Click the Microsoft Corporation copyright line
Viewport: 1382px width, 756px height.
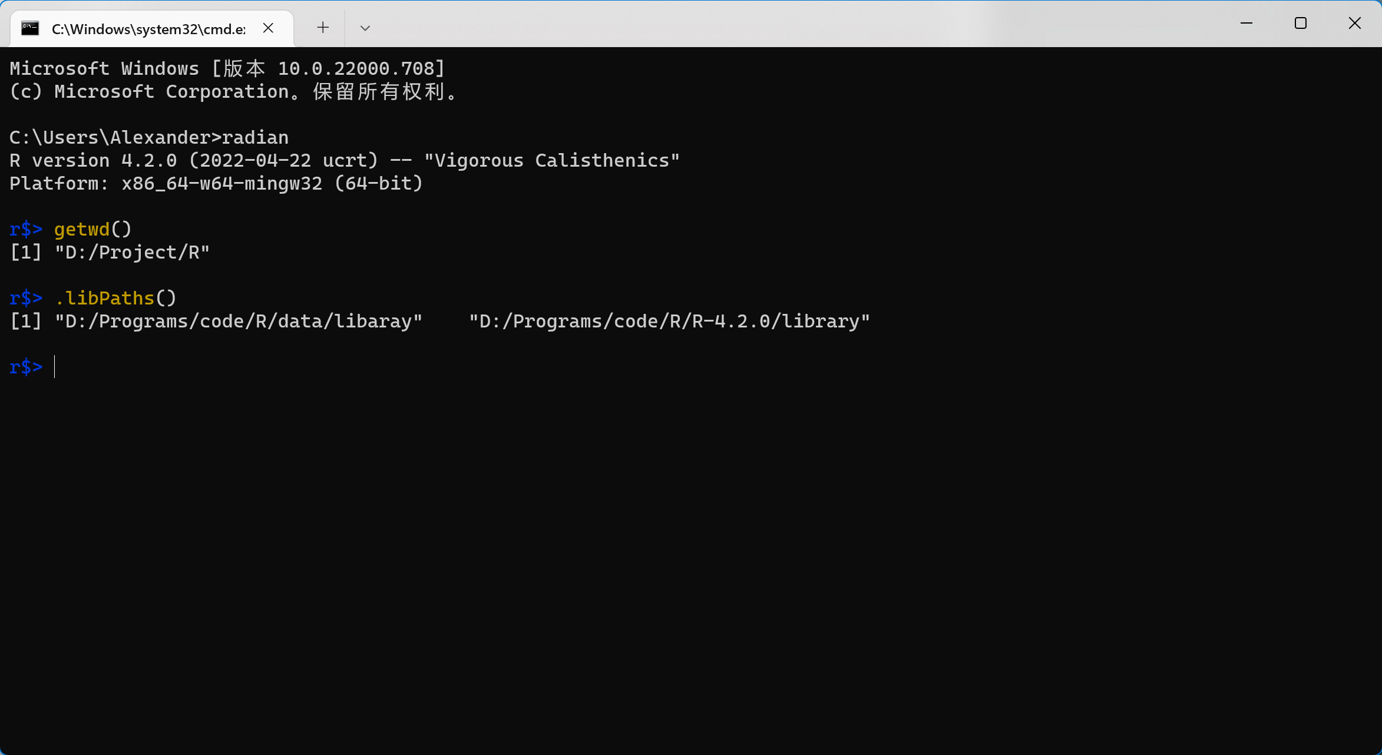(232, 91)
